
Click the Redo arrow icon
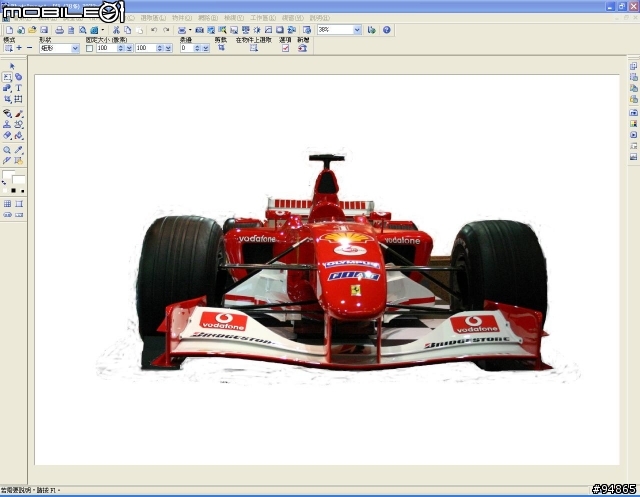(x=166, y=30)
